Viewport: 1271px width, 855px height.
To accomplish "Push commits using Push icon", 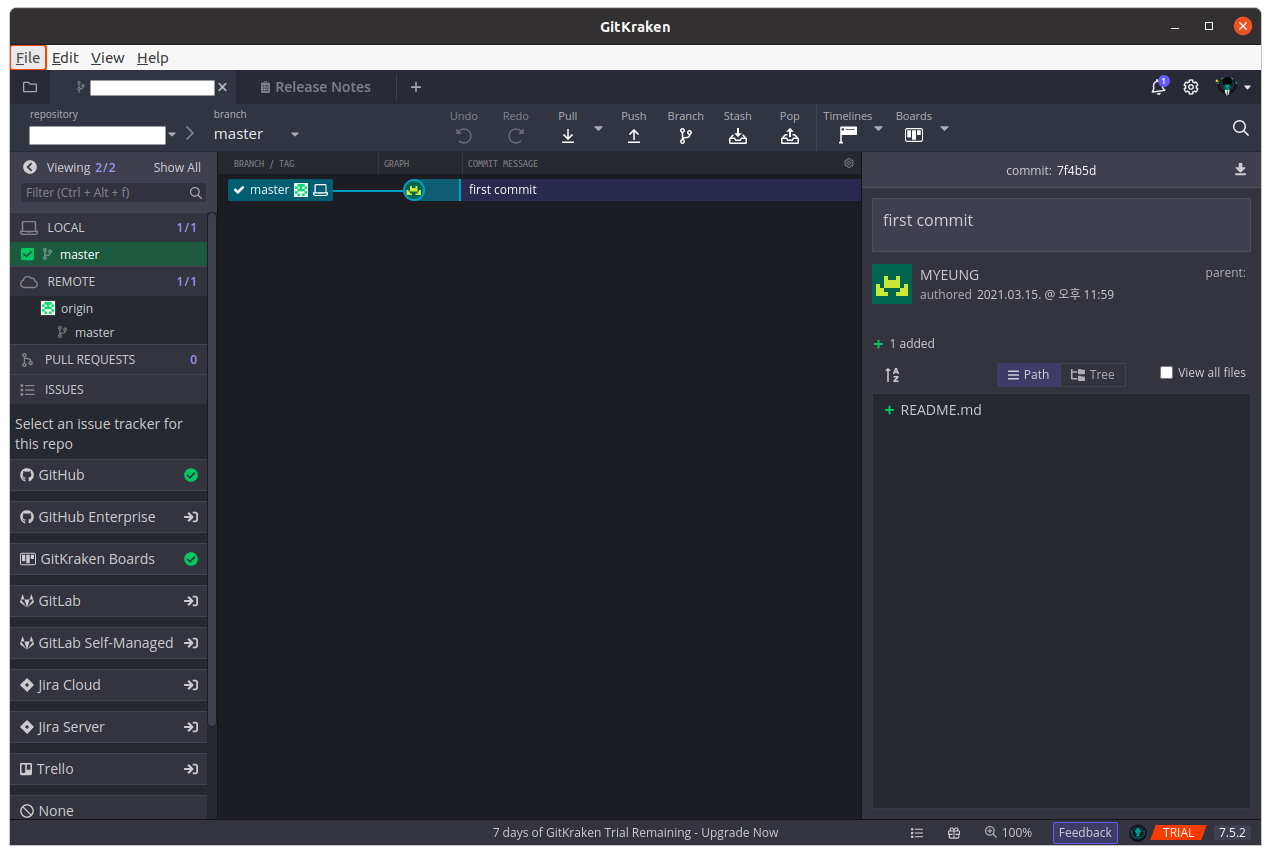I will [x=634, y=136].
